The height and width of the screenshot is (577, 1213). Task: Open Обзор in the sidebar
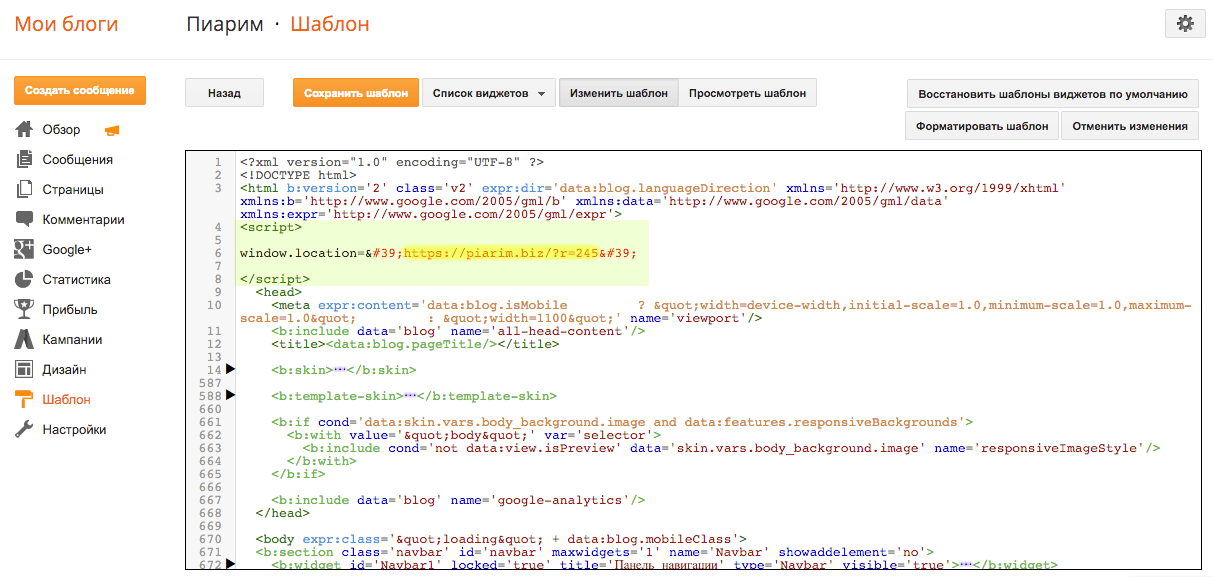pyautogui.click(x=61, y=130)
